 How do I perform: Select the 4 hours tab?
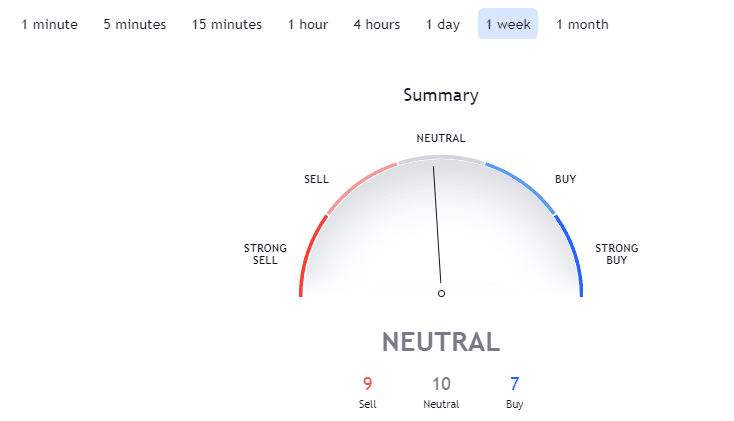[377, 24]
